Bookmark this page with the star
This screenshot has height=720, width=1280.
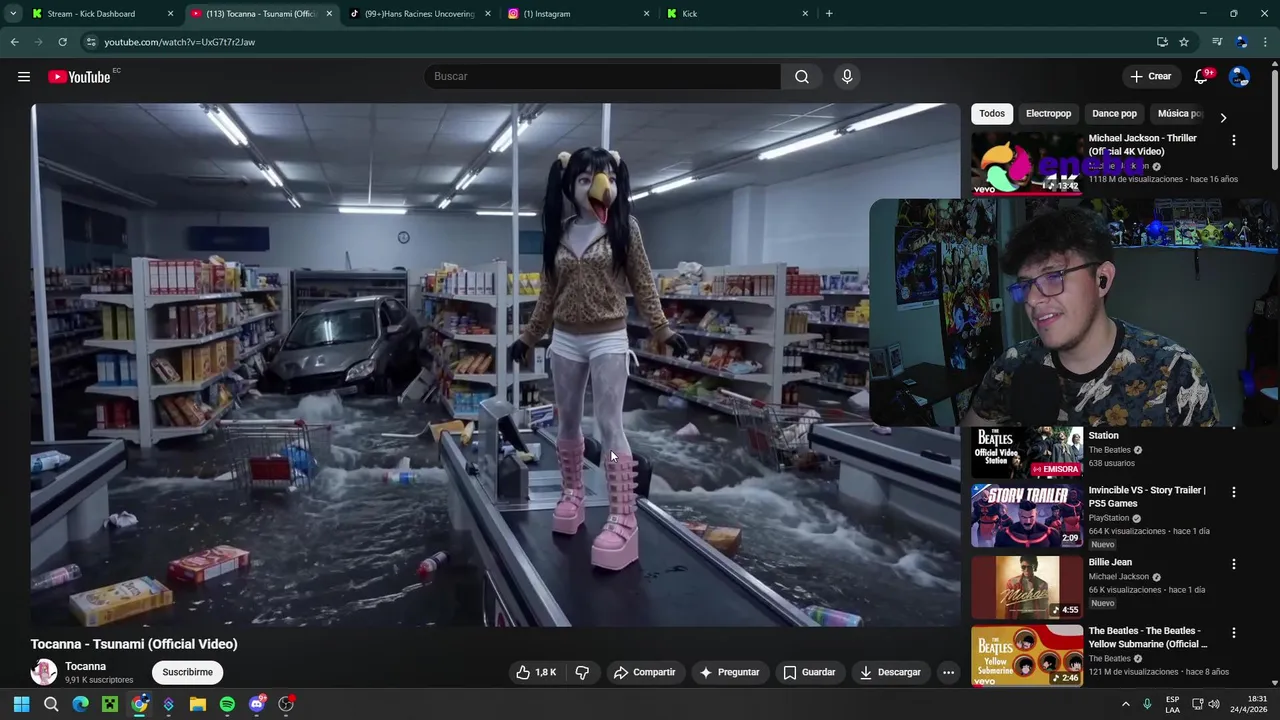pos(1184,42)
